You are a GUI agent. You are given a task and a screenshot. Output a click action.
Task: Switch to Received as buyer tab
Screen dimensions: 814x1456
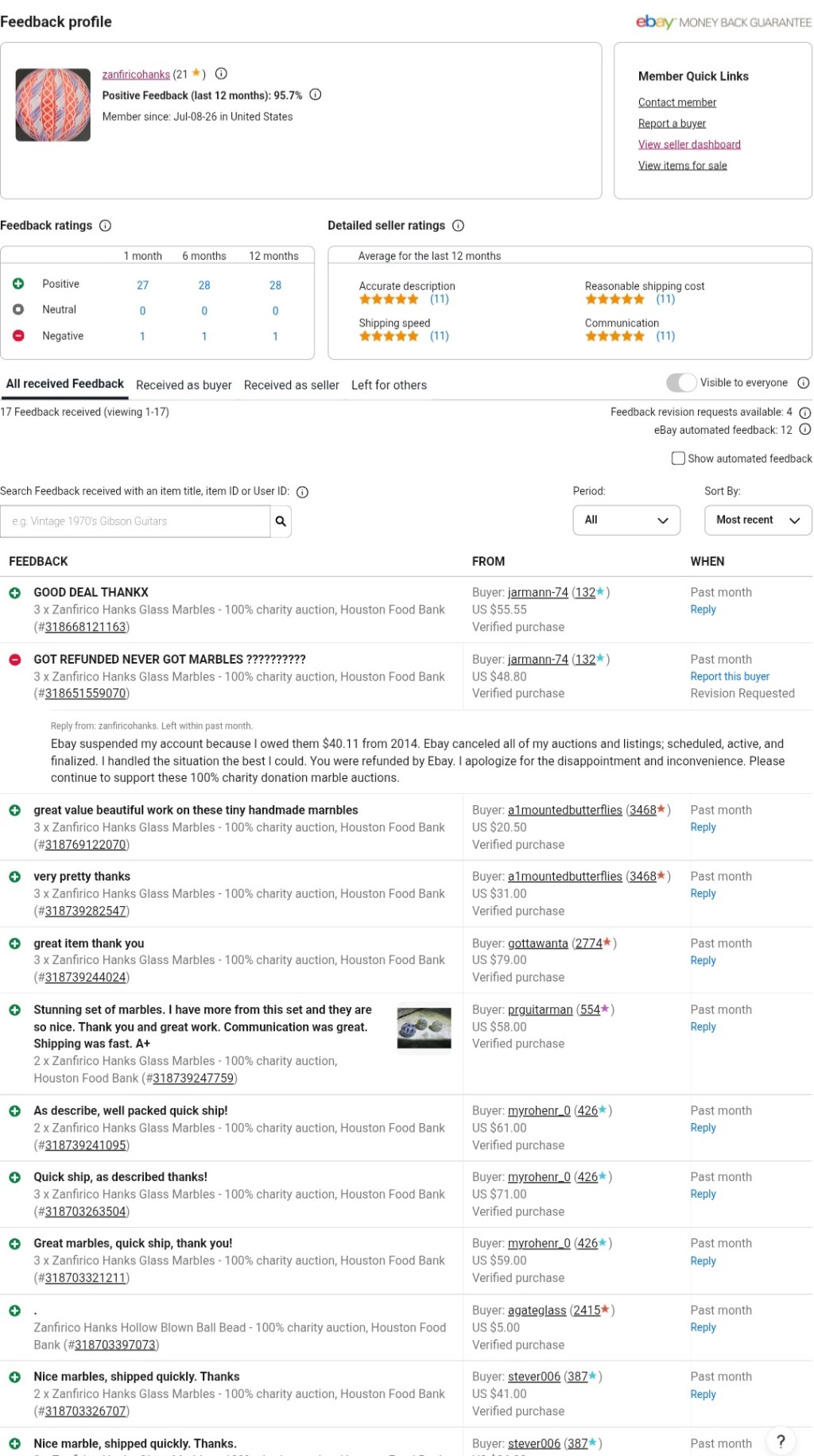tap(184, 385)
